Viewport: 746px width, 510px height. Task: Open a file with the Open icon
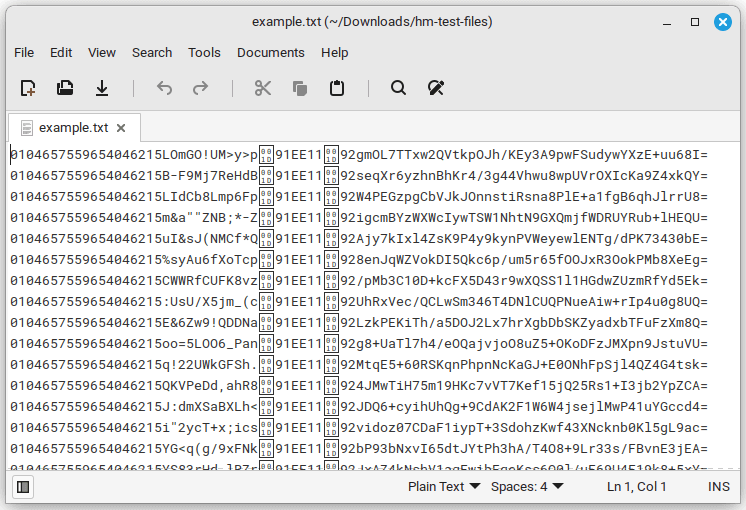(x=65, y=88)
